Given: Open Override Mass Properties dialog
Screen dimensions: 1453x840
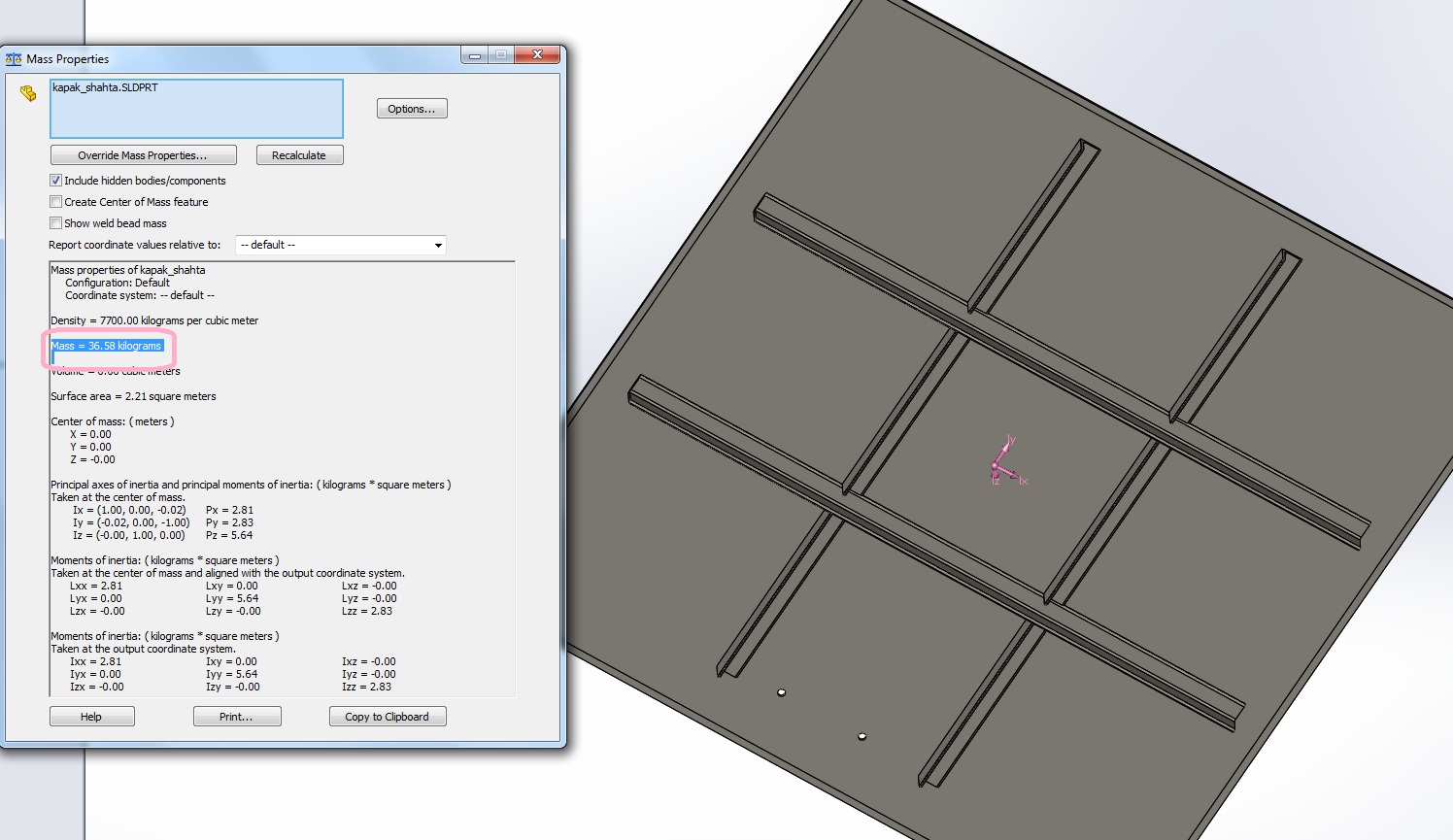Looking at the screenshot, I should [143, 155].
